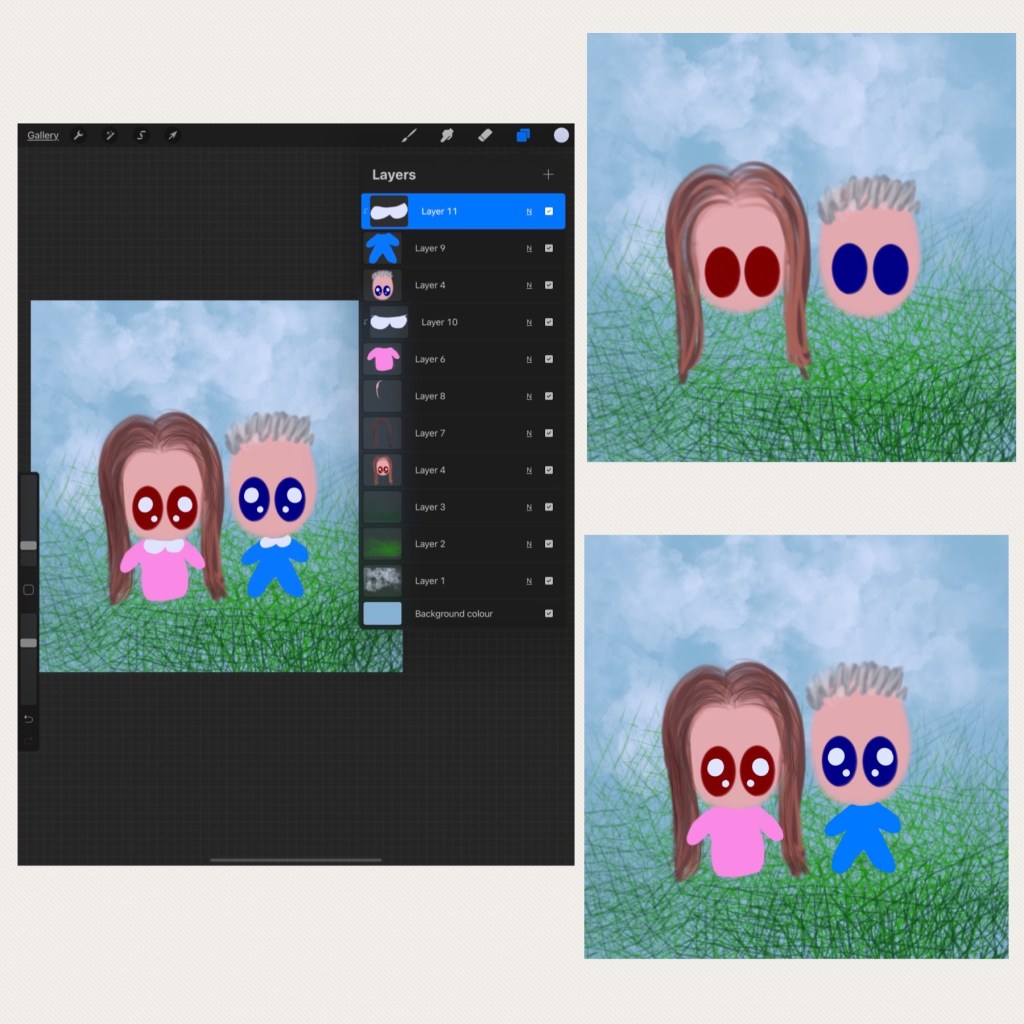Screen dimensions: 1024x1024
Task: Open Layer 1's blend mode N options
Action: (529, 581)
